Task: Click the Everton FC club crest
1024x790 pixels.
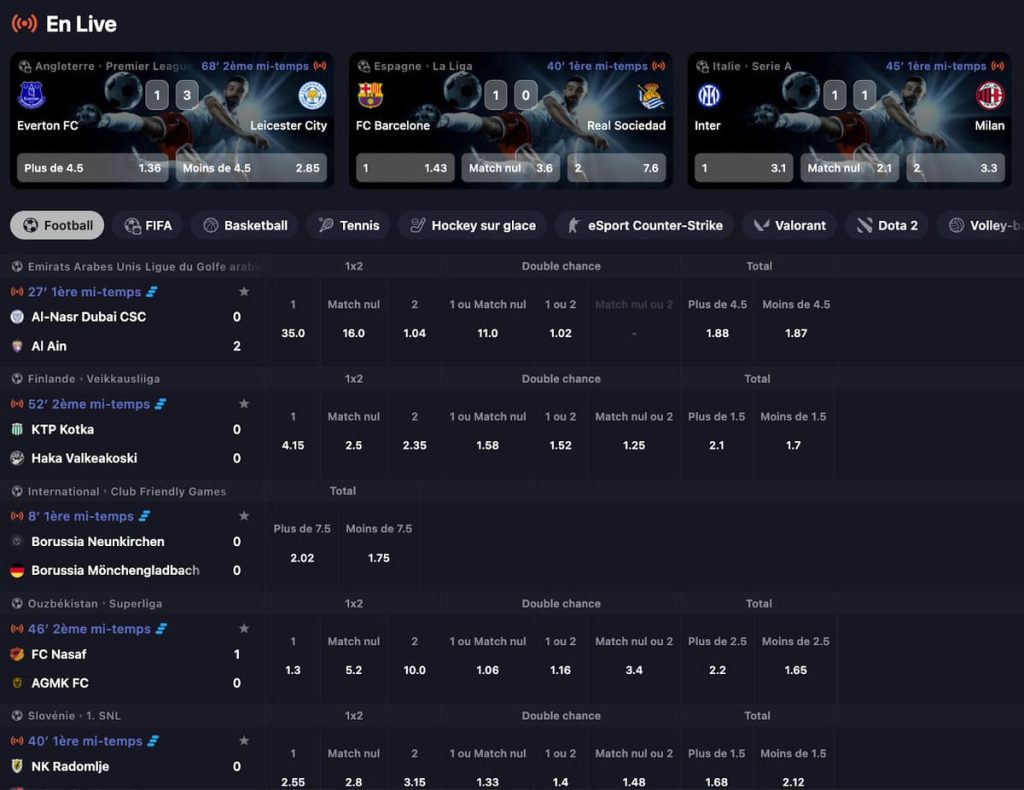Action: pos(31,95)
